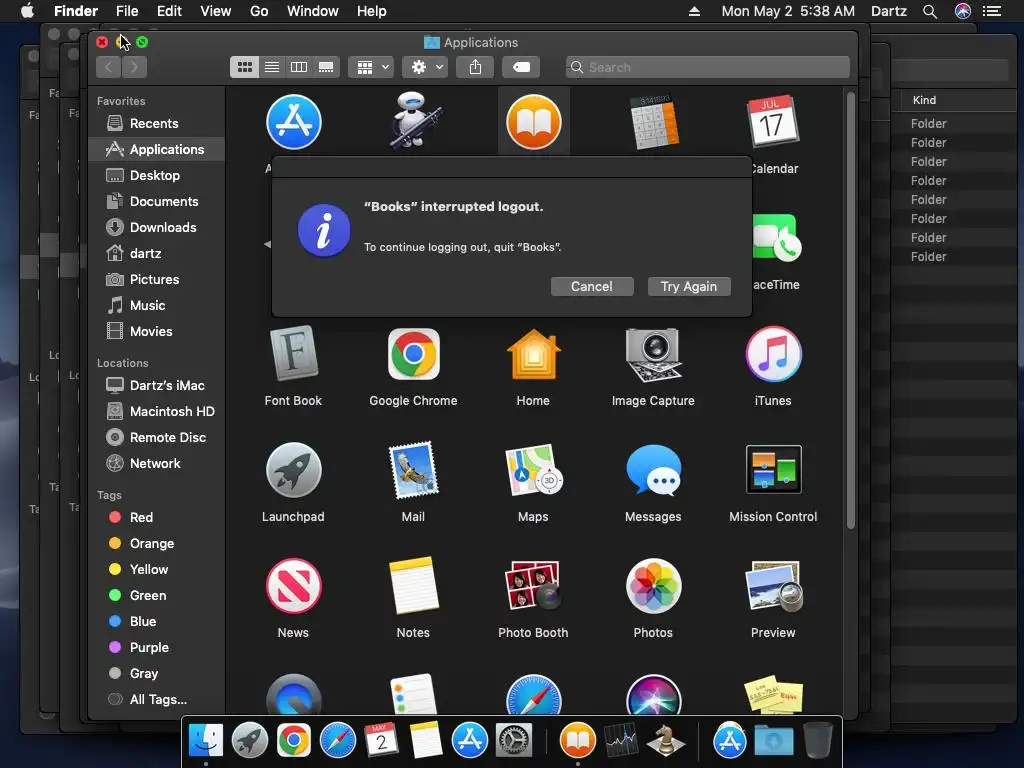This screenshot has width=1024, height=768.
Task: Open the Help menu
Action: coord(372,11)
